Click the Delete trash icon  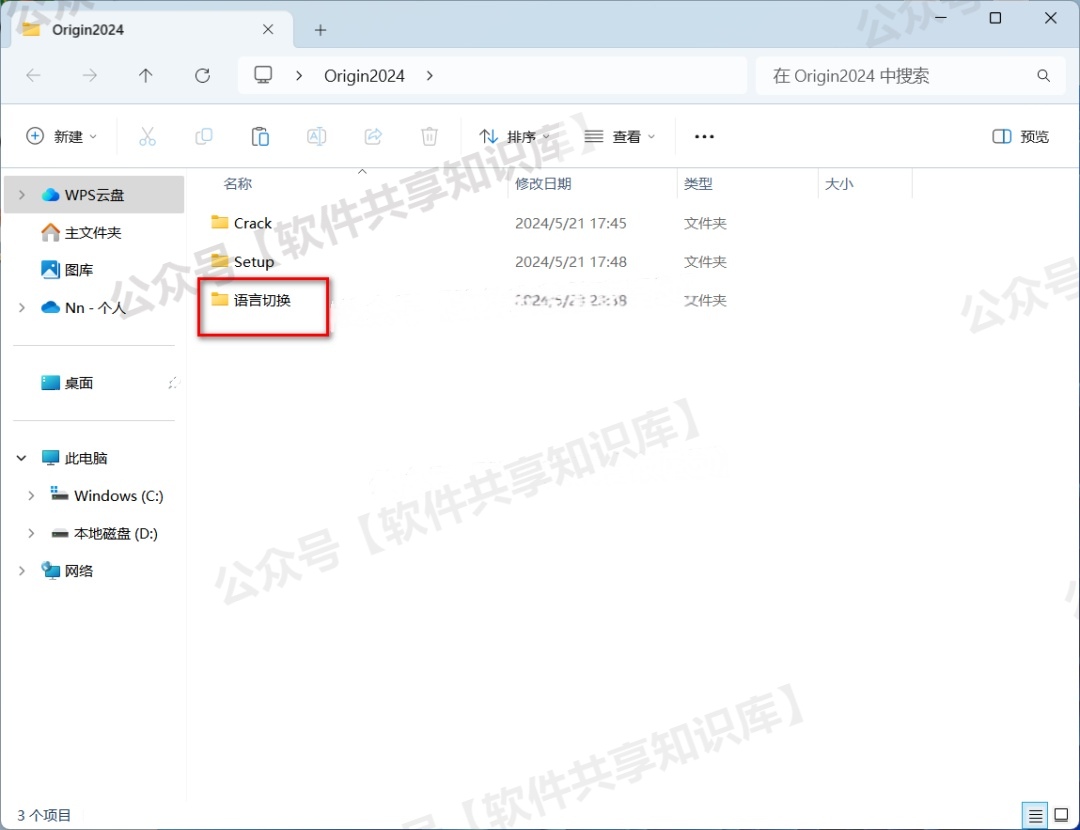click(429, 136)
